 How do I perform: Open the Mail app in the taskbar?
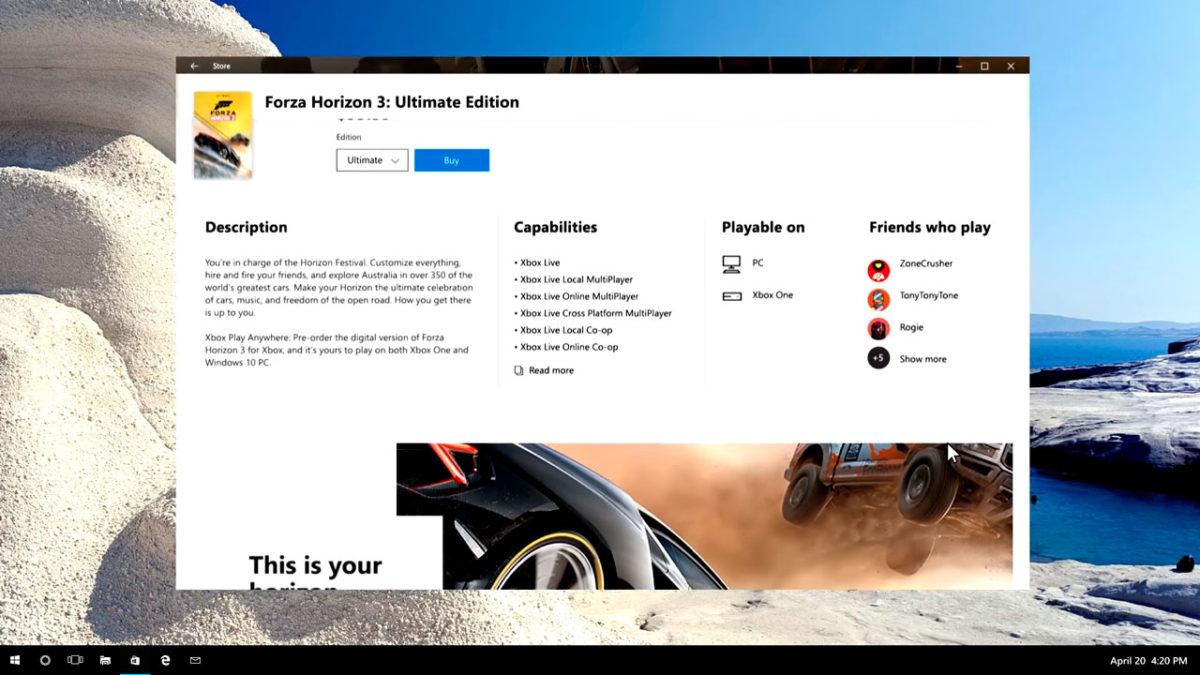(x=195, y=660)
